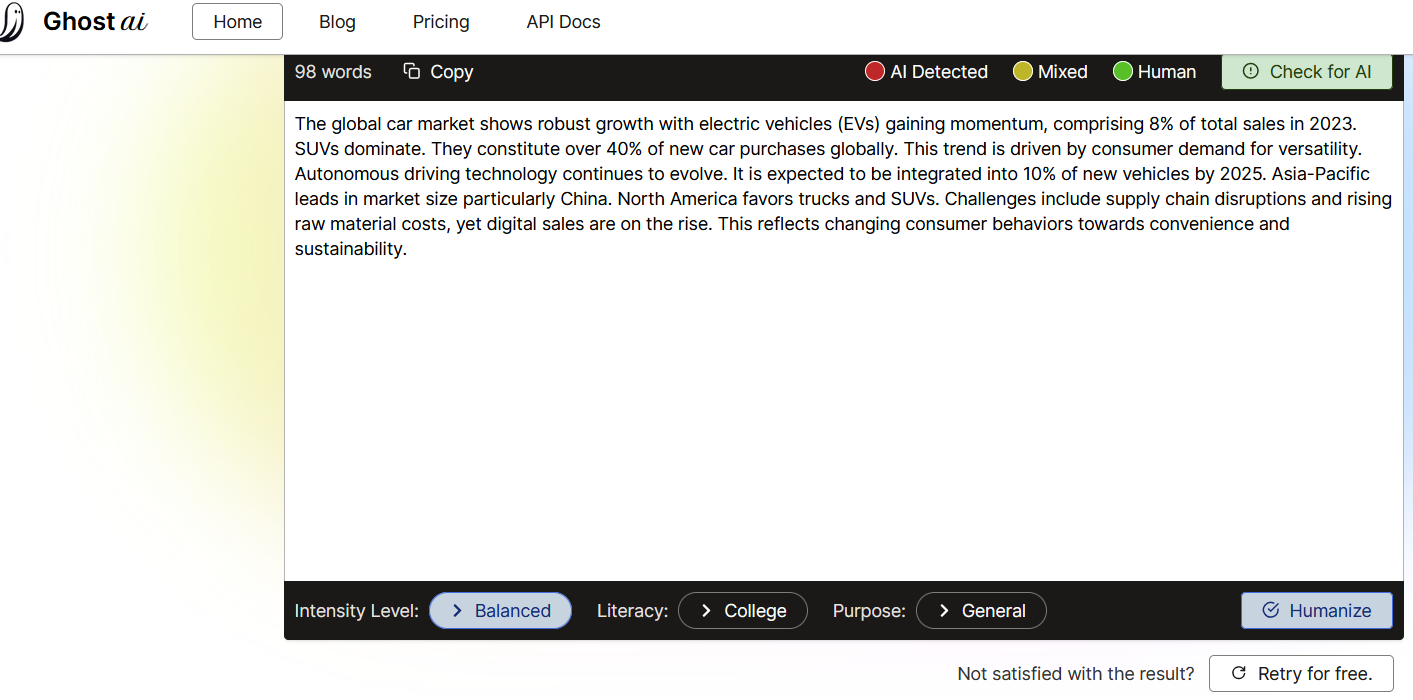Screen dimensions: 1413x700
Task: Click the 'Not satisfied with the result?' text
Action: 1075,674
